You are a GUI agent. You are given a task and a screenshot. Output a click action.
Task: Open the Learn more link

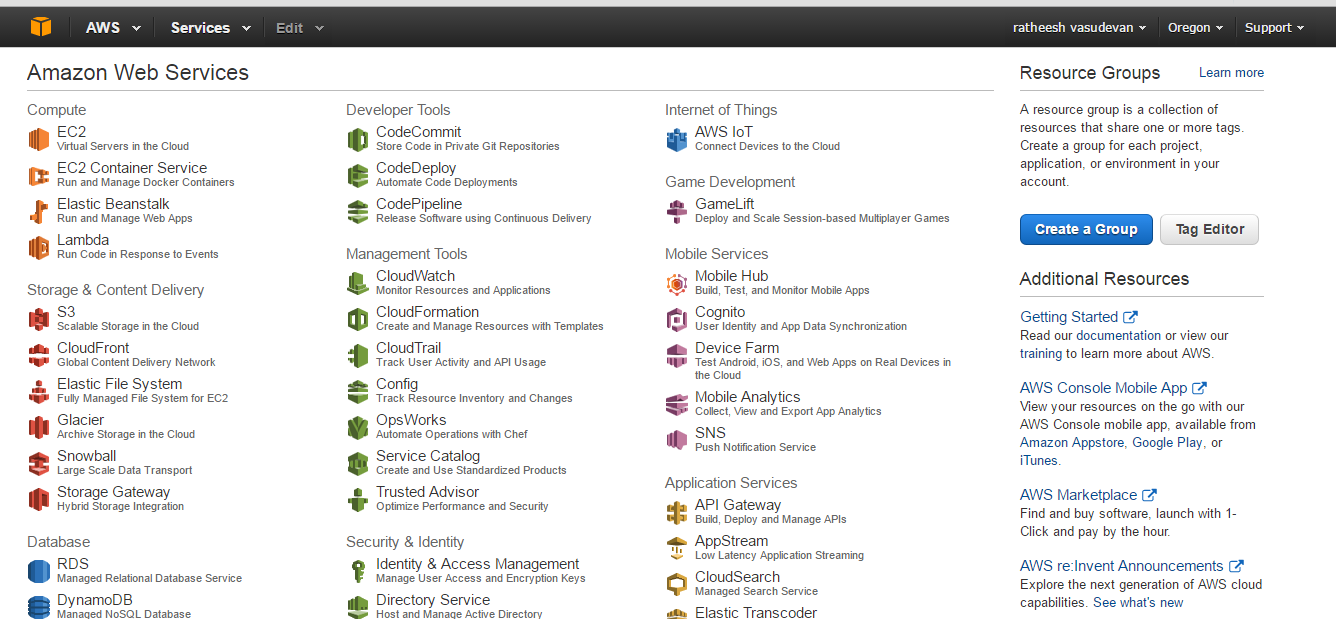[1231, 72]
